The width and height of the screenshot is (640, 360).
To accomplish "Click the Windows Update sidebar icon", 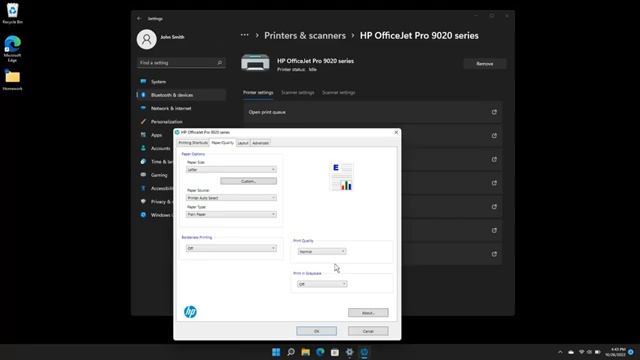I will click(143, 215).
